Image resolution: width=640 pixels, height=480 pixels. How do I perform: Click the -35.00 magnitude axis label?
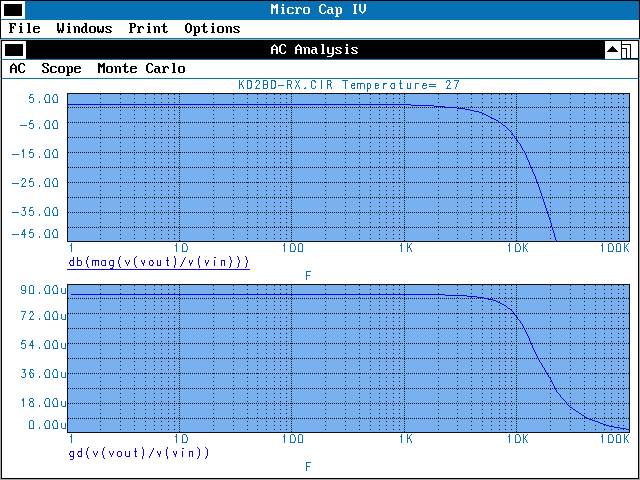coord(36,212)
